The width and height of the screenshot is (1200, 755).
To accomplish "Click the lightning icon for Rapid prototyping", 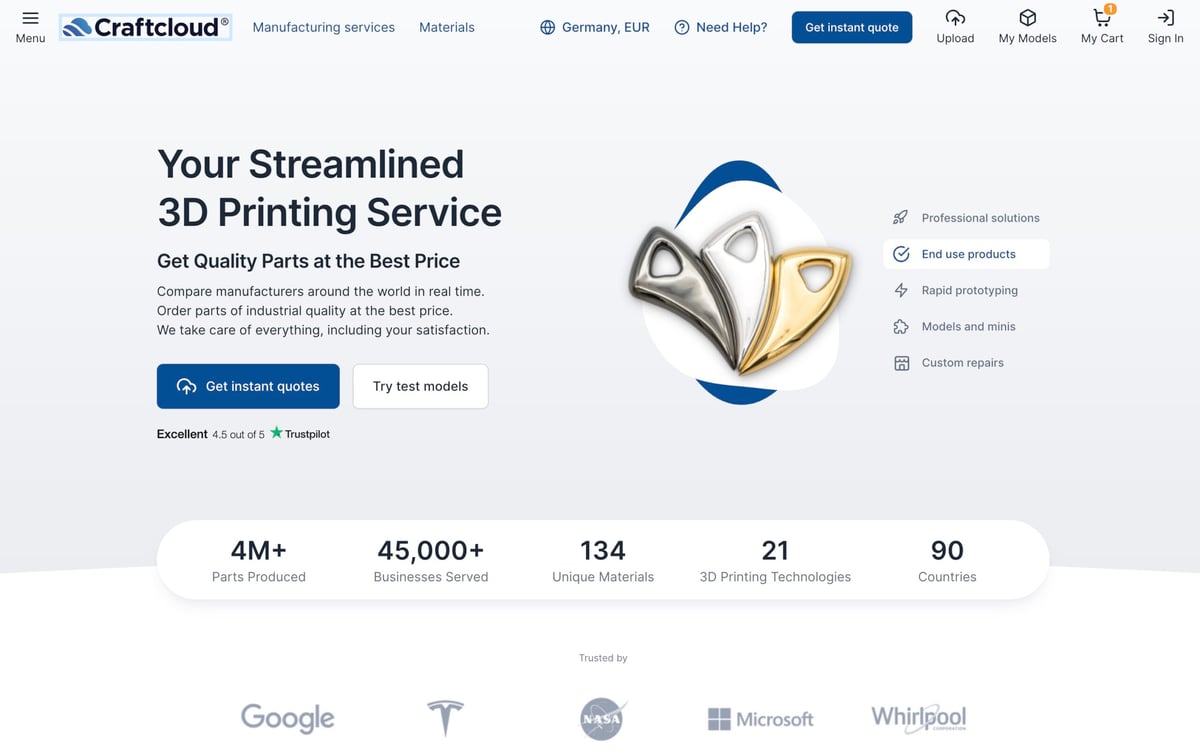I will [901, 290].
